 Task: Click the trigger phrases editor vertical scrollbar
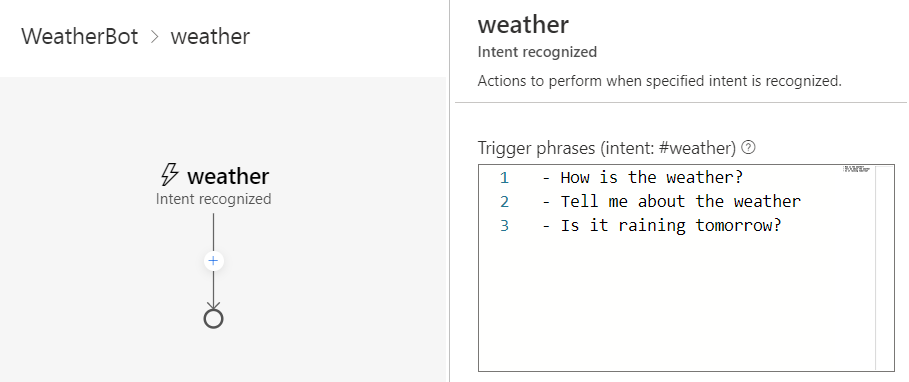pos(885,268)
